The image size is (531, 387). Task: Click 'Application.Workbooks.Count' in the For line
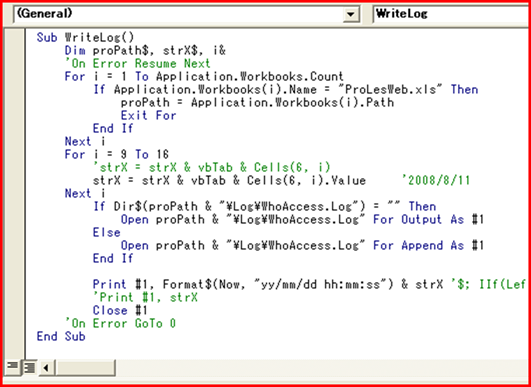coord(250,77)
